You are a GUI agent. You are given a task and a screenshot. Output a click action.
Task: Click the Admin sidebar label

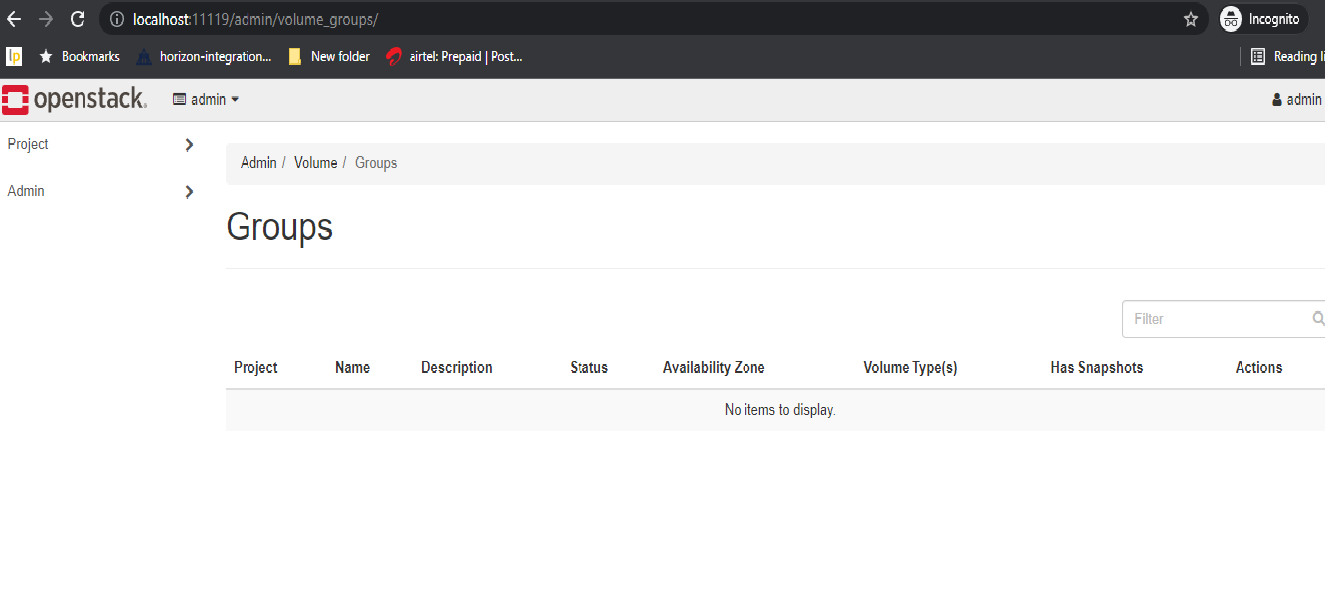[x=26, y=191]
